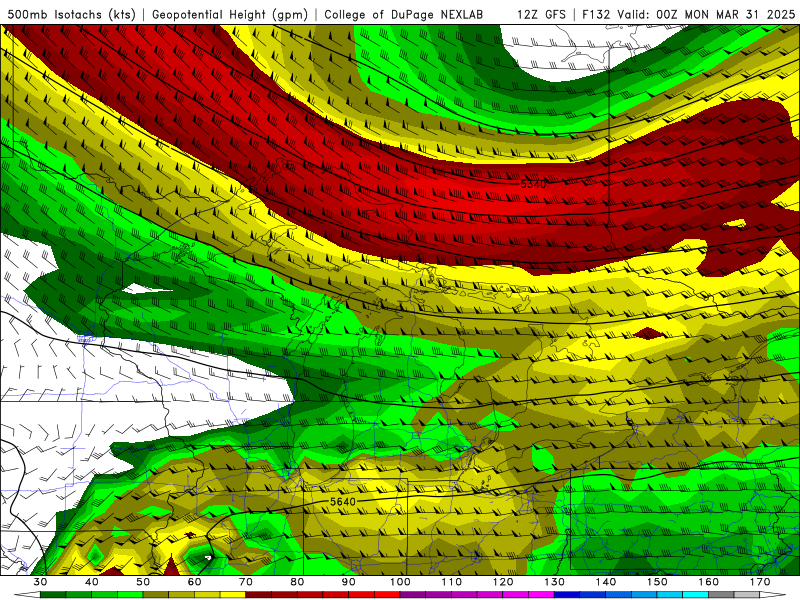Select the dark gray swatch just after 160
The height and width of the screenshot is (600, 800).
[721, 595]
